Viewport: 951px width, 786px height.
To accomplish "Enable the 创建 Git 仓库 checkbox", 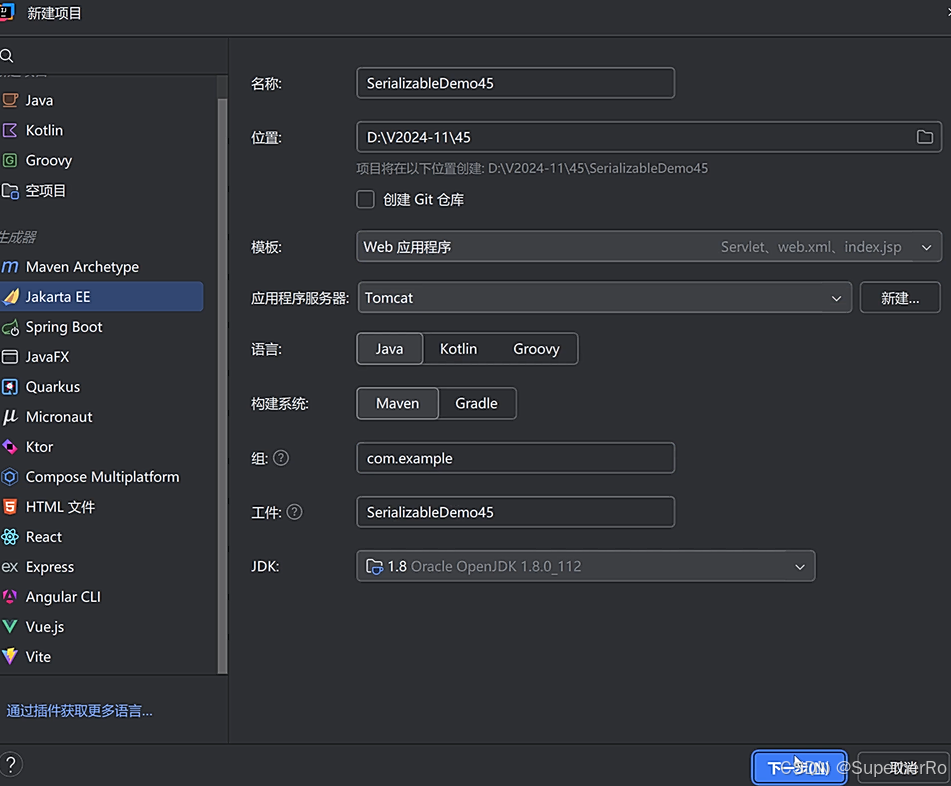I will (365, 200).
